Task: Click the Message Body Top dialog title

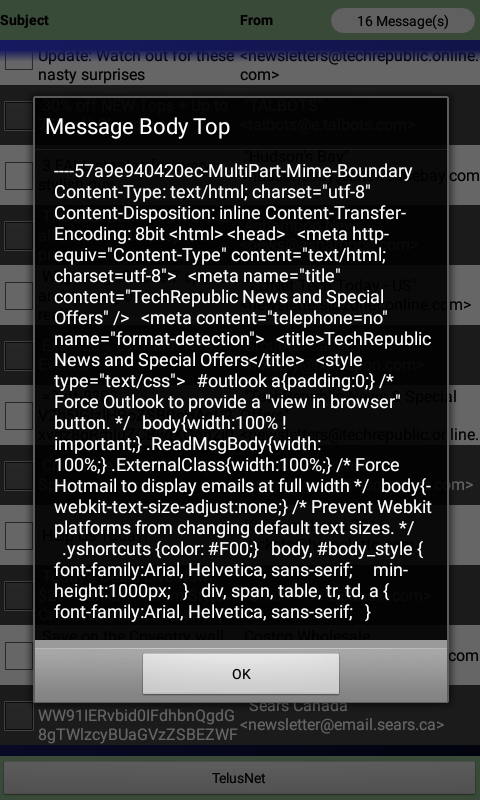Action: (138, 127)
